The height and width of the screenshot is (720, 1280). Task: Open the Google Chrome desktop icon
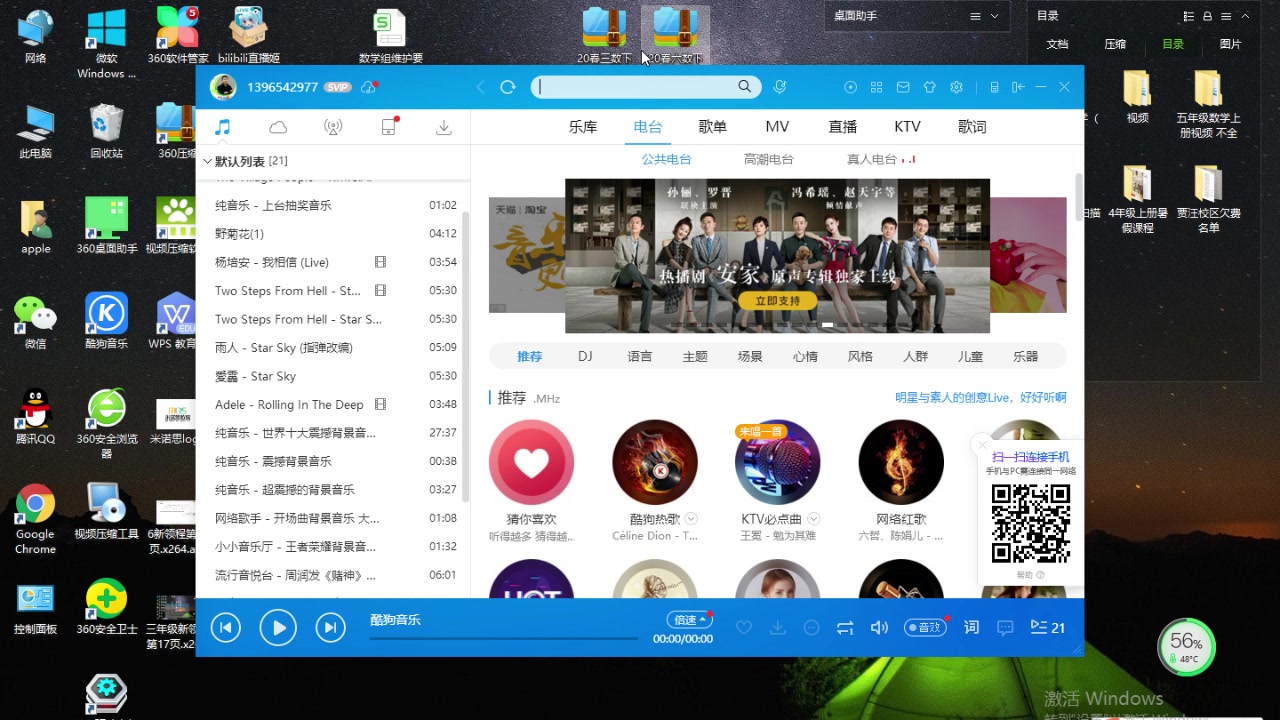click(x=35, y=518)
